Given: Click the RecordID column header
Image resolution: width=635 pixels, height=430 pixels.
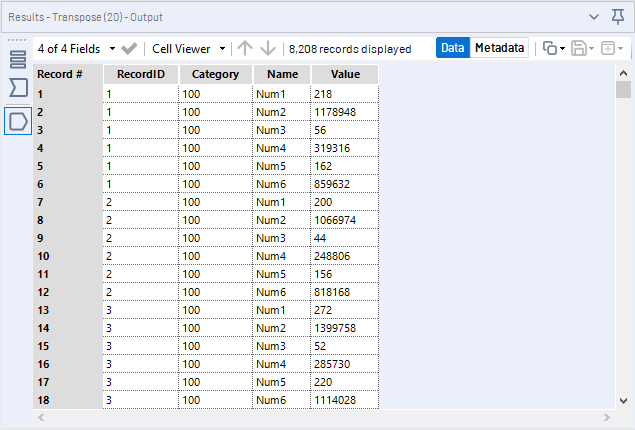Looking at the screenshot, I should (x=141, y=74).
